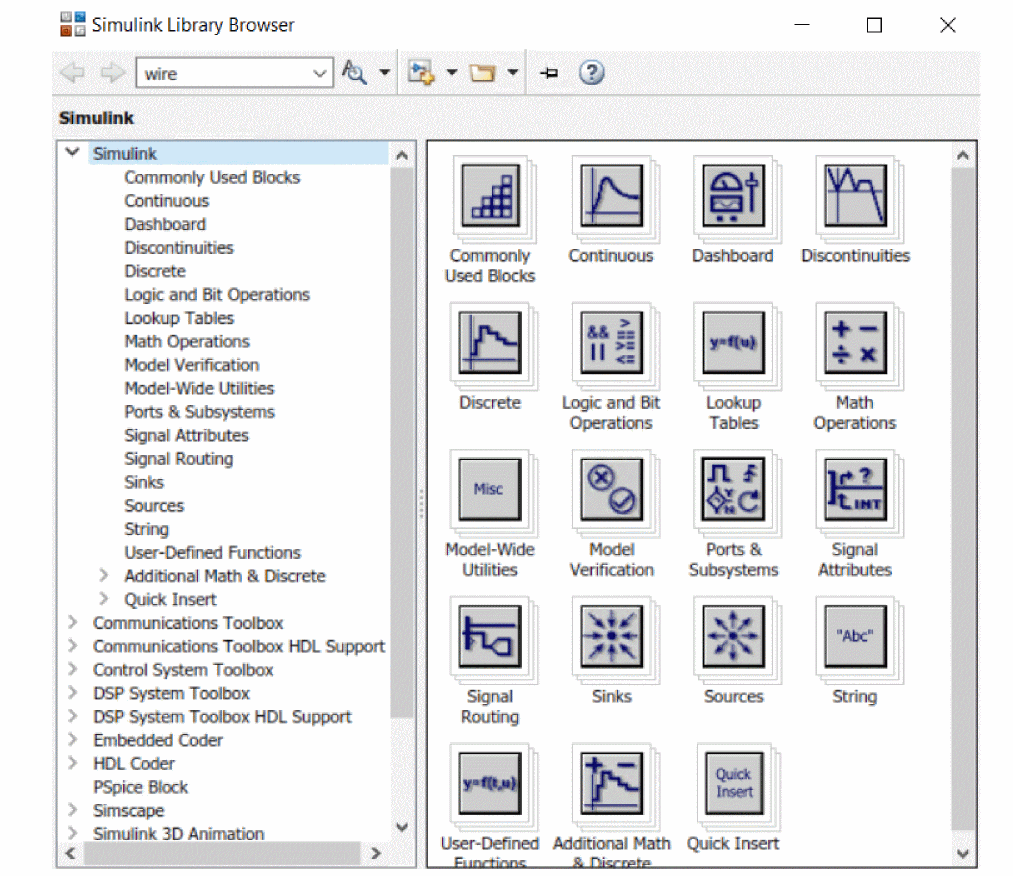The height and width of the screenshot is (876, 1013).
Task: Open the folder icon dropdown arrow
Action: [x=512, y=72]
